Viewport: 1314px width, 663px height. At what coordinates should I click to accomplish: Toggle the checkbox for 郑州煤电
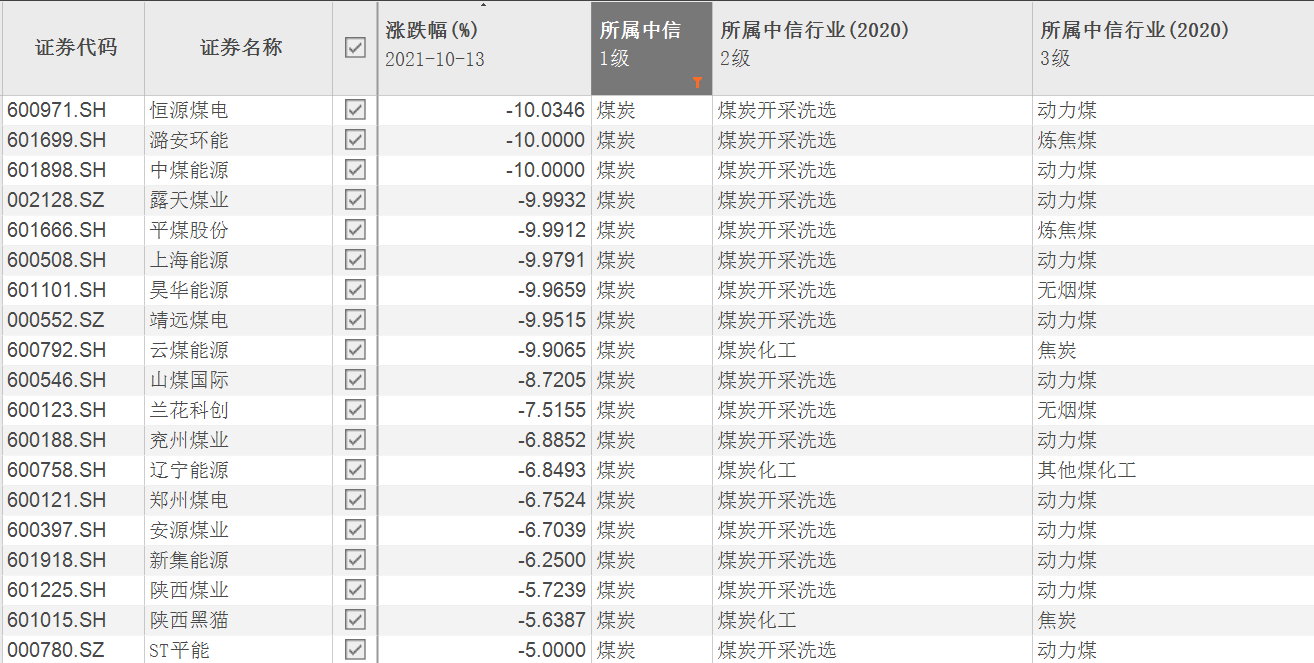click(355, 500)
